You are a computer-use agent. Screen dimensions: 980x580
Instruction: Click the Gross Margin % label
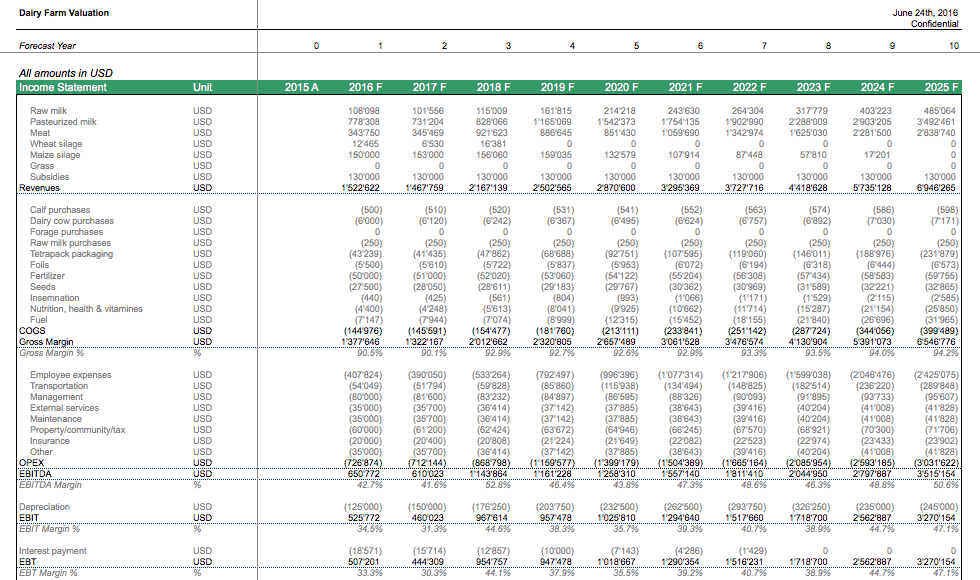pos(51,353)
